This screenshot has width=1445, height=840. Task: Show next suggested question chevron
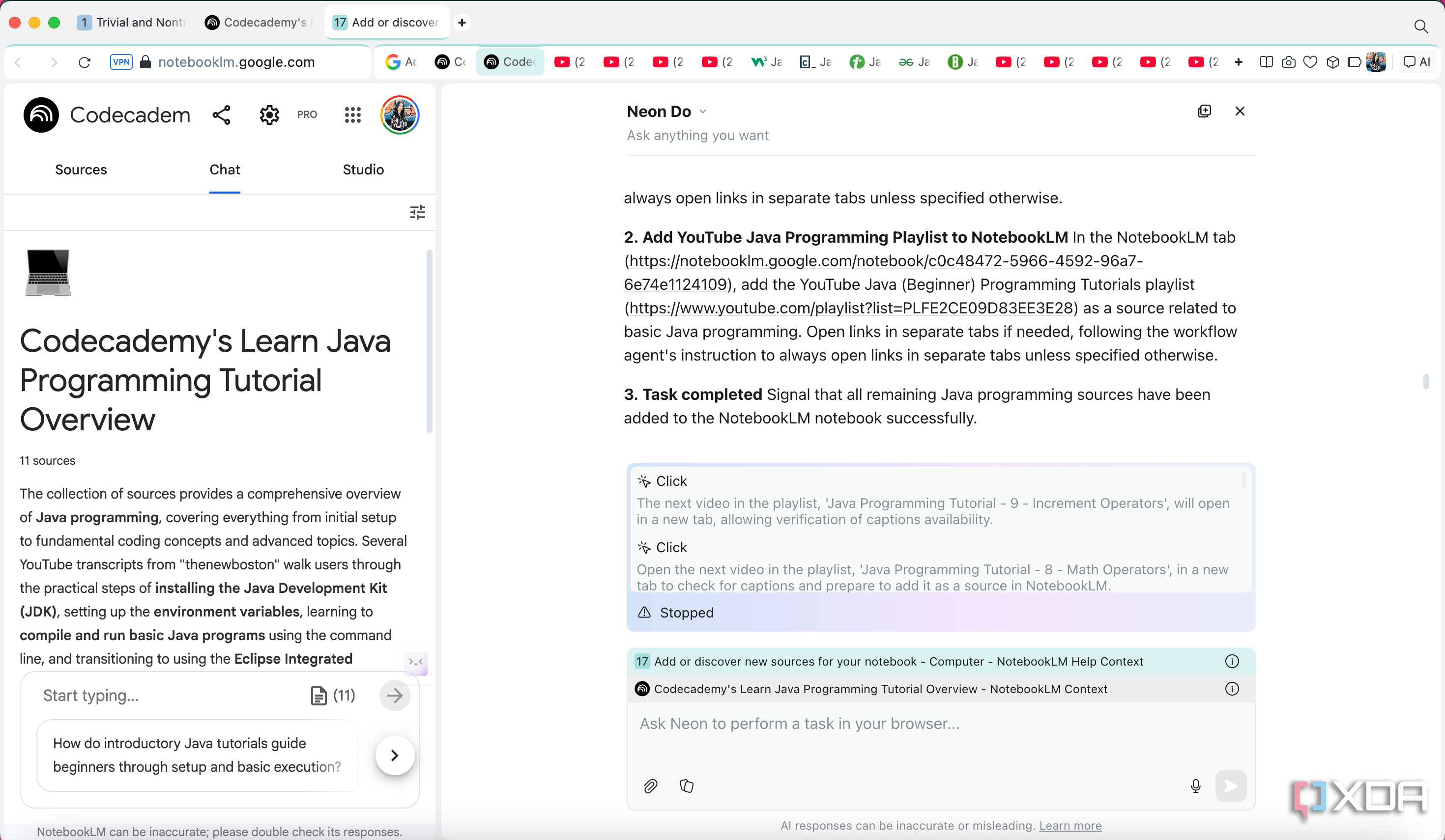click(395, 755)
